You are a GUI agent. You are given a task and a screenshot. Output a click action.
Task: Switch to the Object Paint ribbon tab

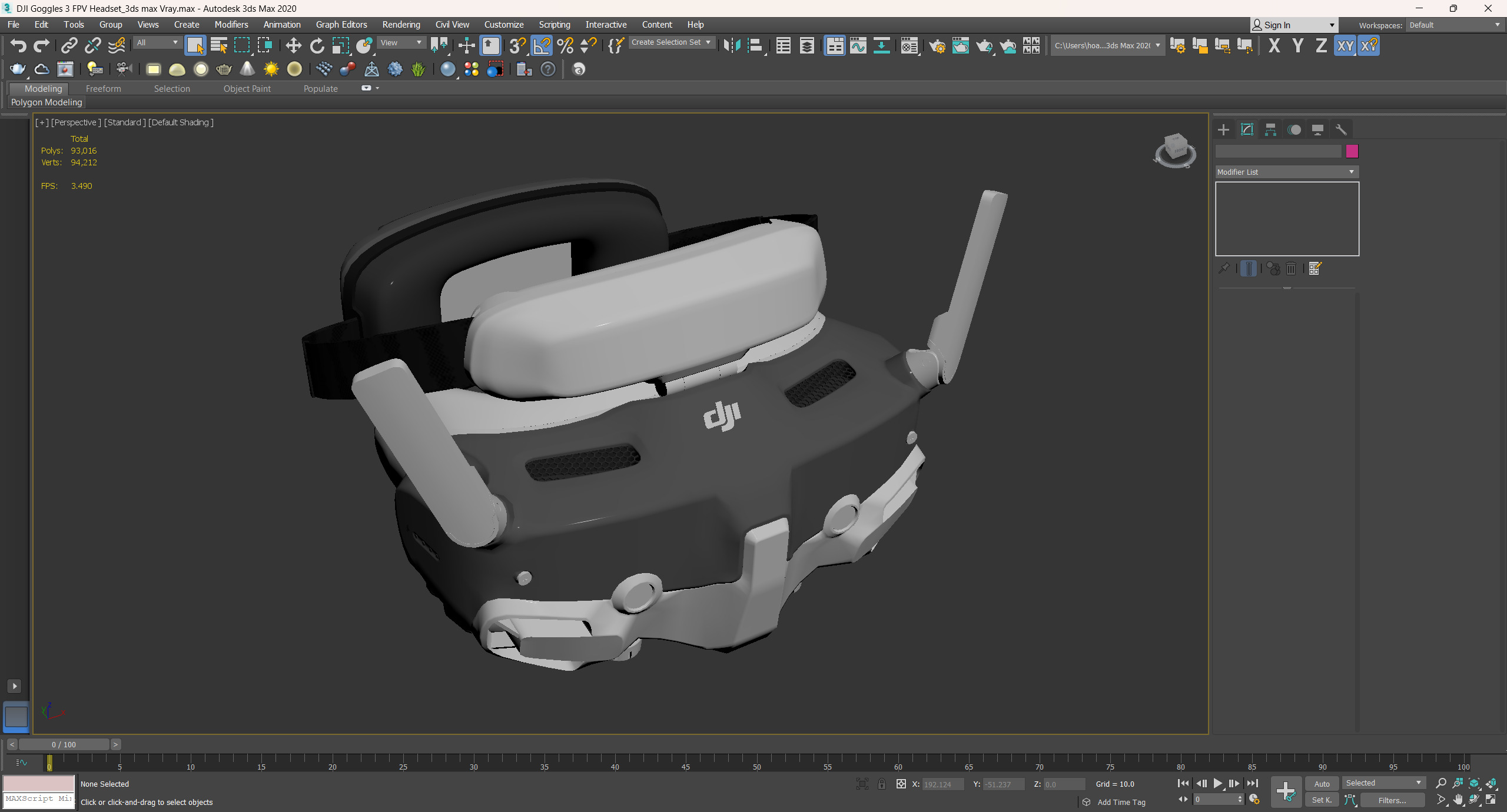[x=247, y=89]
